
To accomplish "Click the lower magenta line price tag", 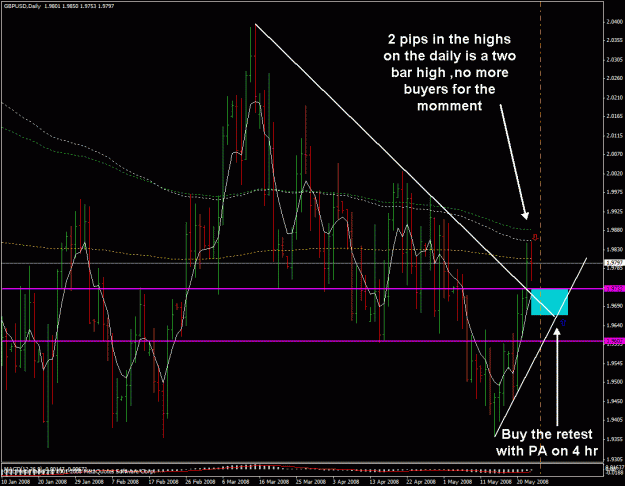I will click(x=614, y=341).
